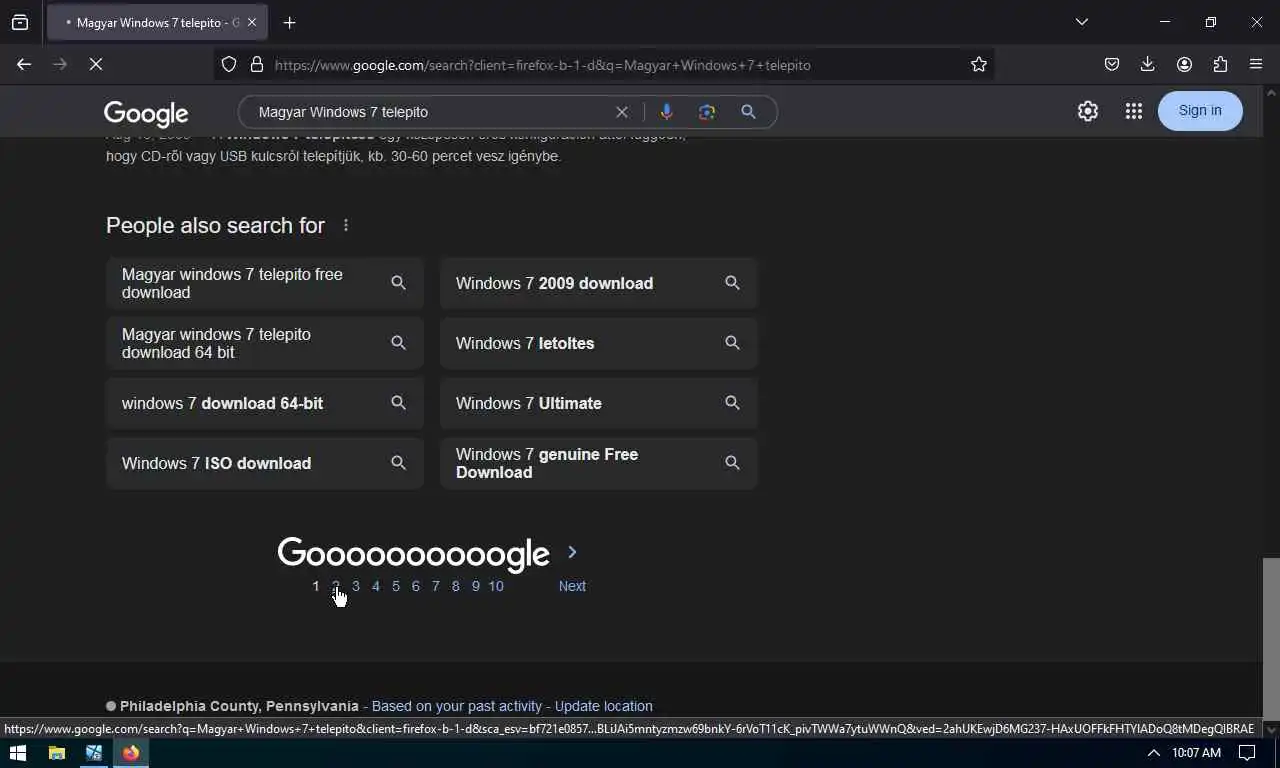Click the site security padlock icon
1280x768 pixels.
[257, 64]
